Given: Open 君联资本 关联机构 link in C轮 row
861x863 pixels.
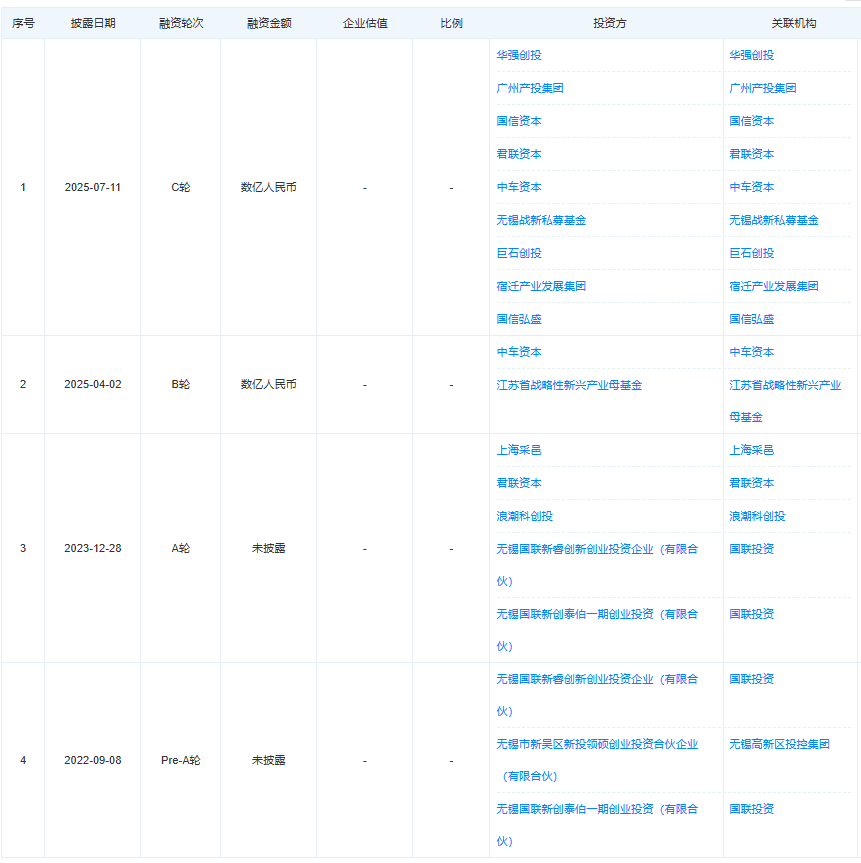Looking at the screenshot, I should [x=751, y=154].
